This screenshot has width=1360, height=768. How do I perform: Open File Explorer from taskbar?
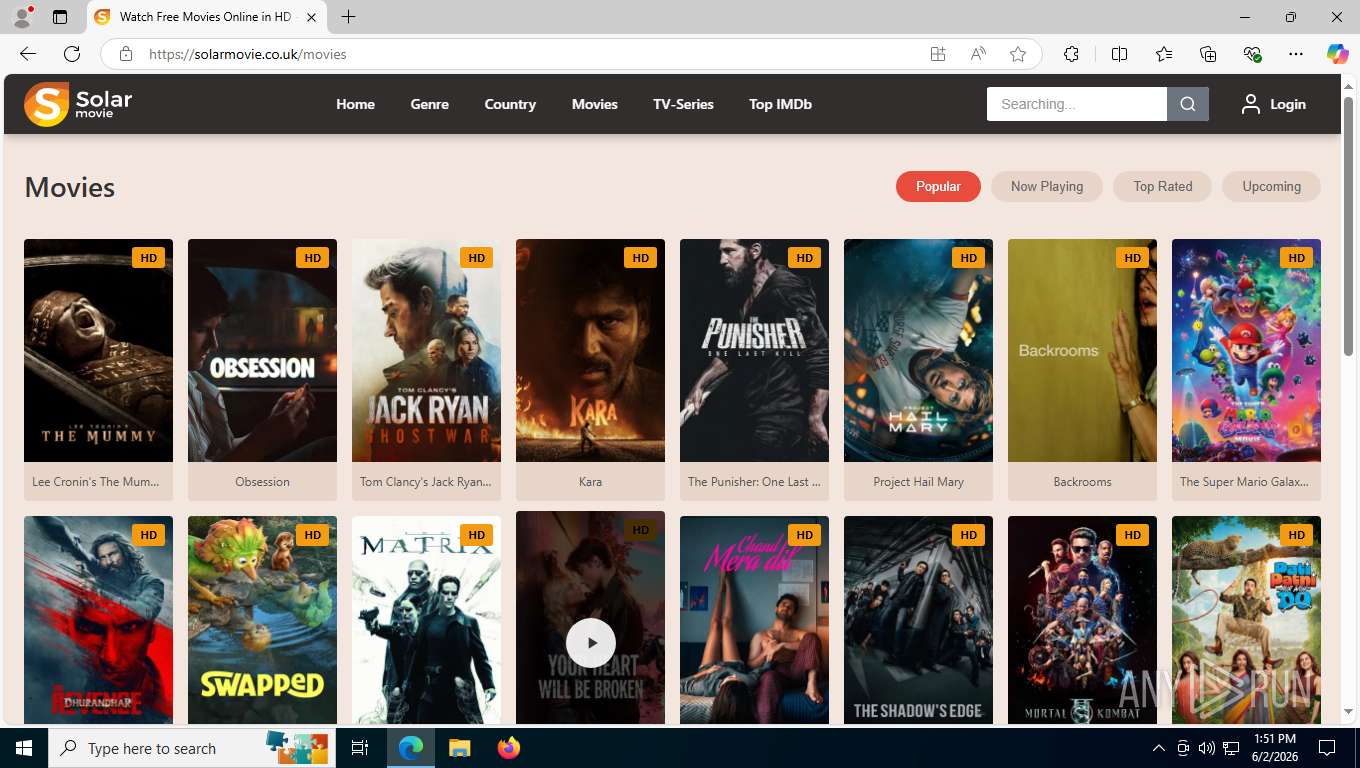[459, 748]
